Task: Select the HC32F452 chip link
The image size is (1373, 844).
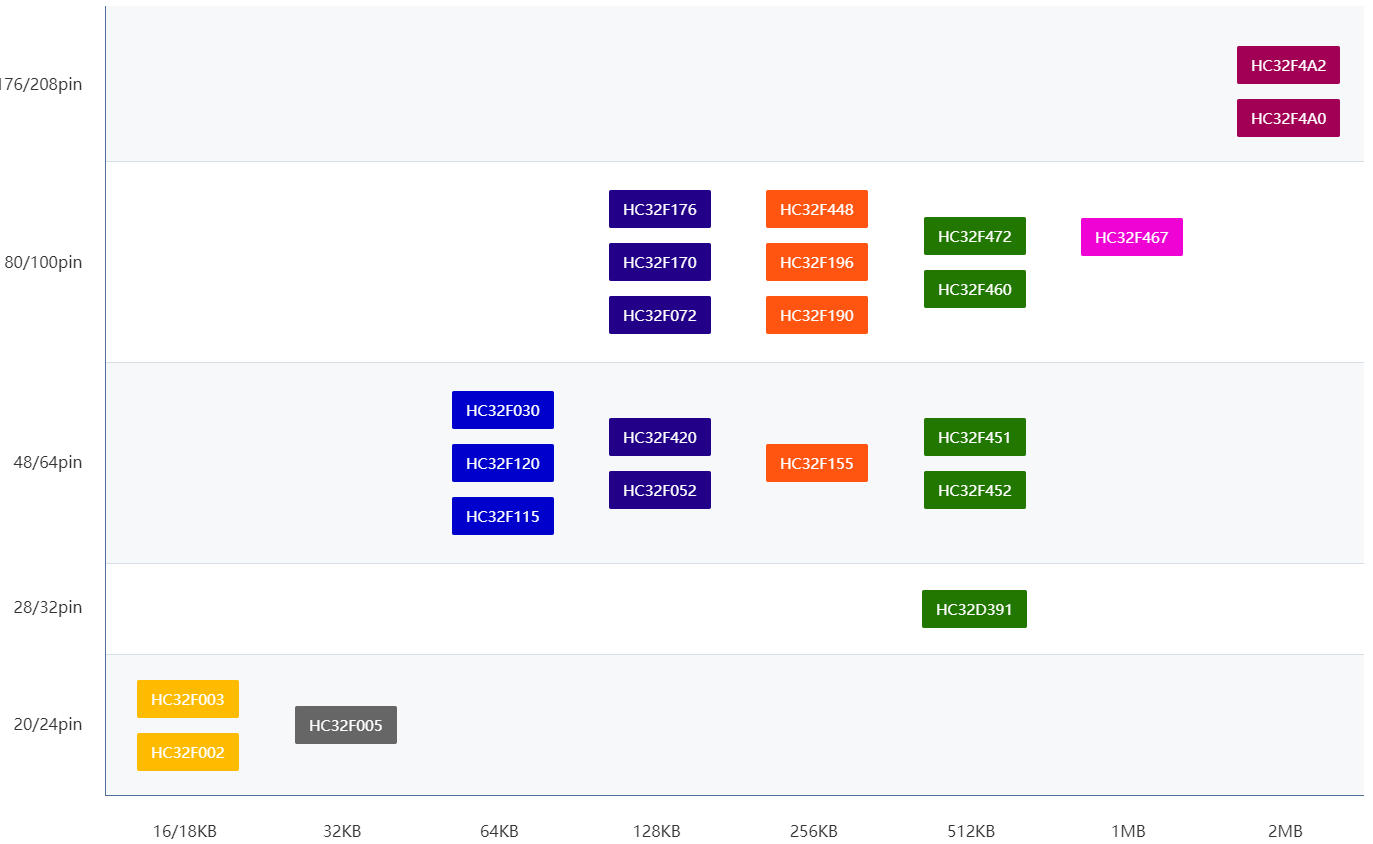Action: click(x=975, y=490)
